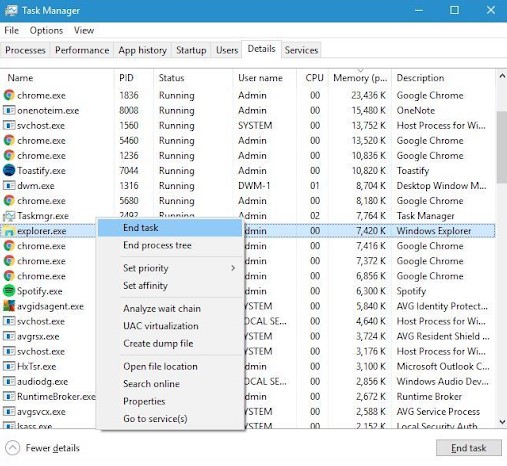Click the chrome.exe icon using 7,372 K
507x466 pixels.
(9, 261)
